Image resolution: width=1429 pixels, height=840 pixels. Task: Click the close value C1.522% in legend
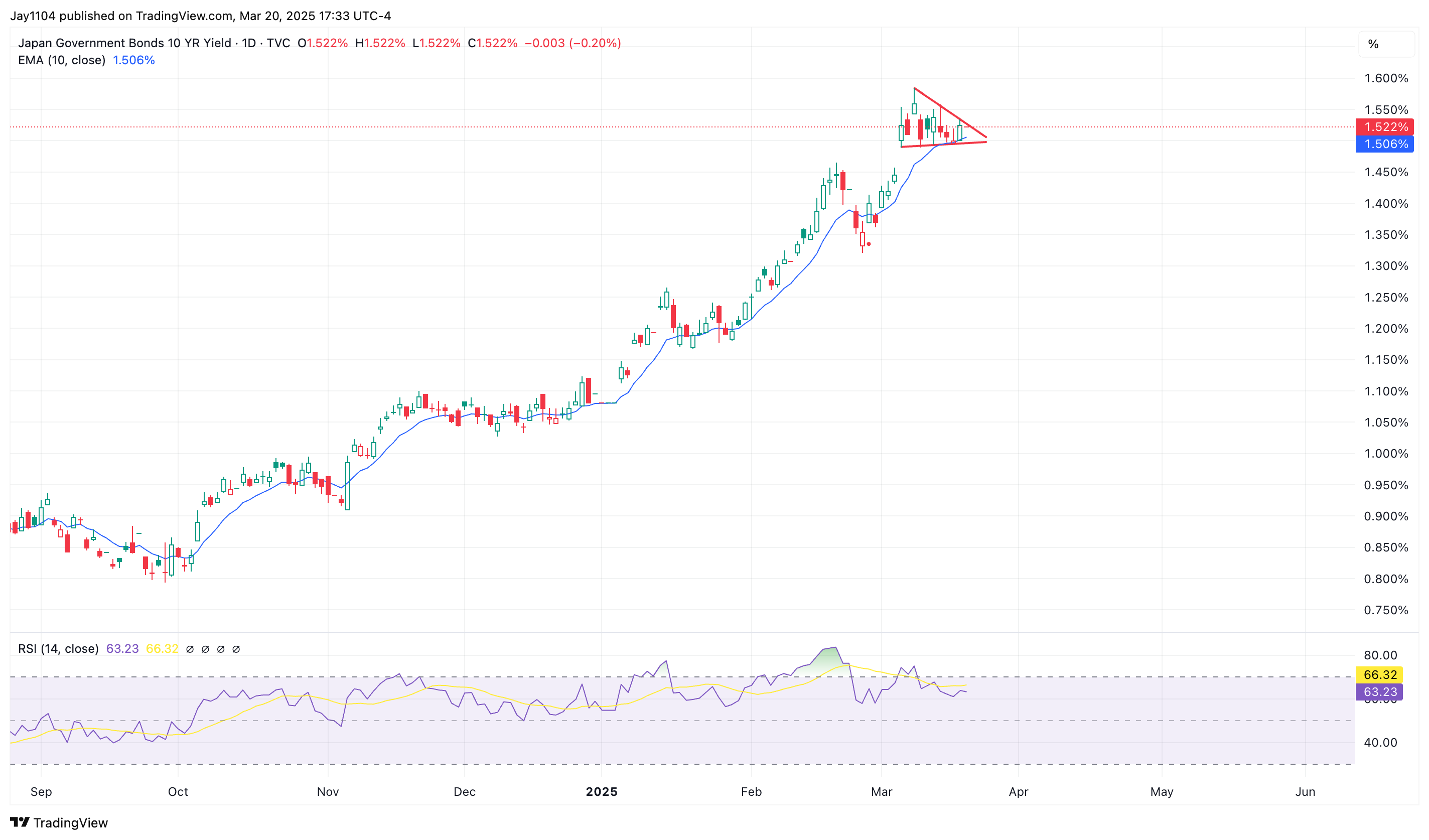492,43
